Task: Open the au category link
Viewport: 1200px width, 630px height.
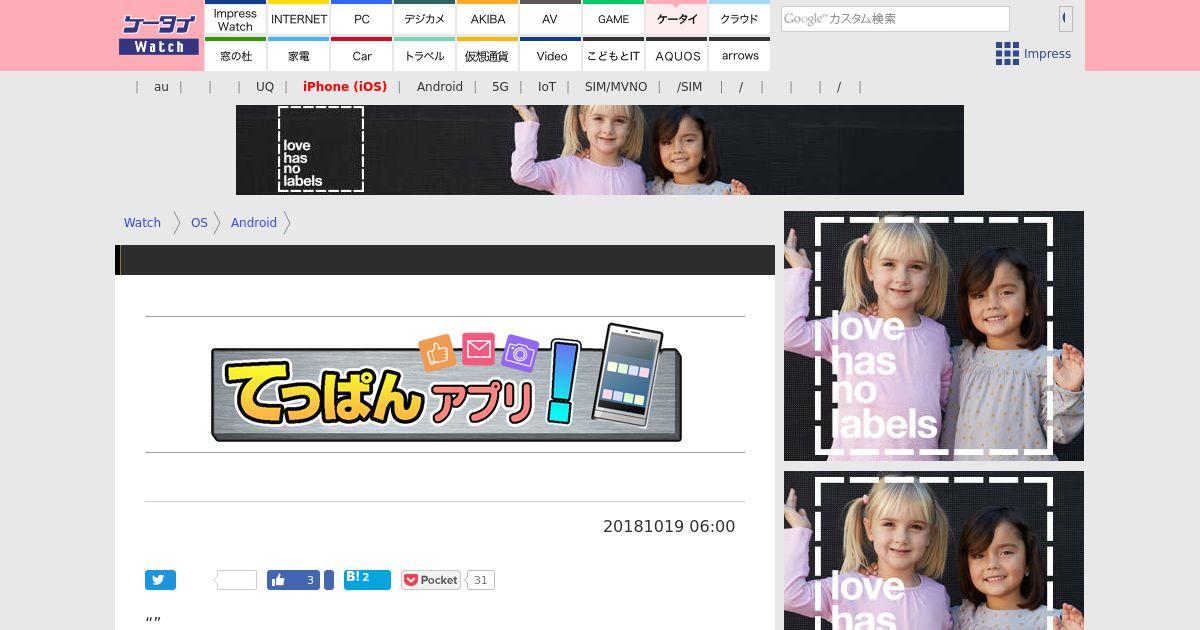Action: [161, 87]
